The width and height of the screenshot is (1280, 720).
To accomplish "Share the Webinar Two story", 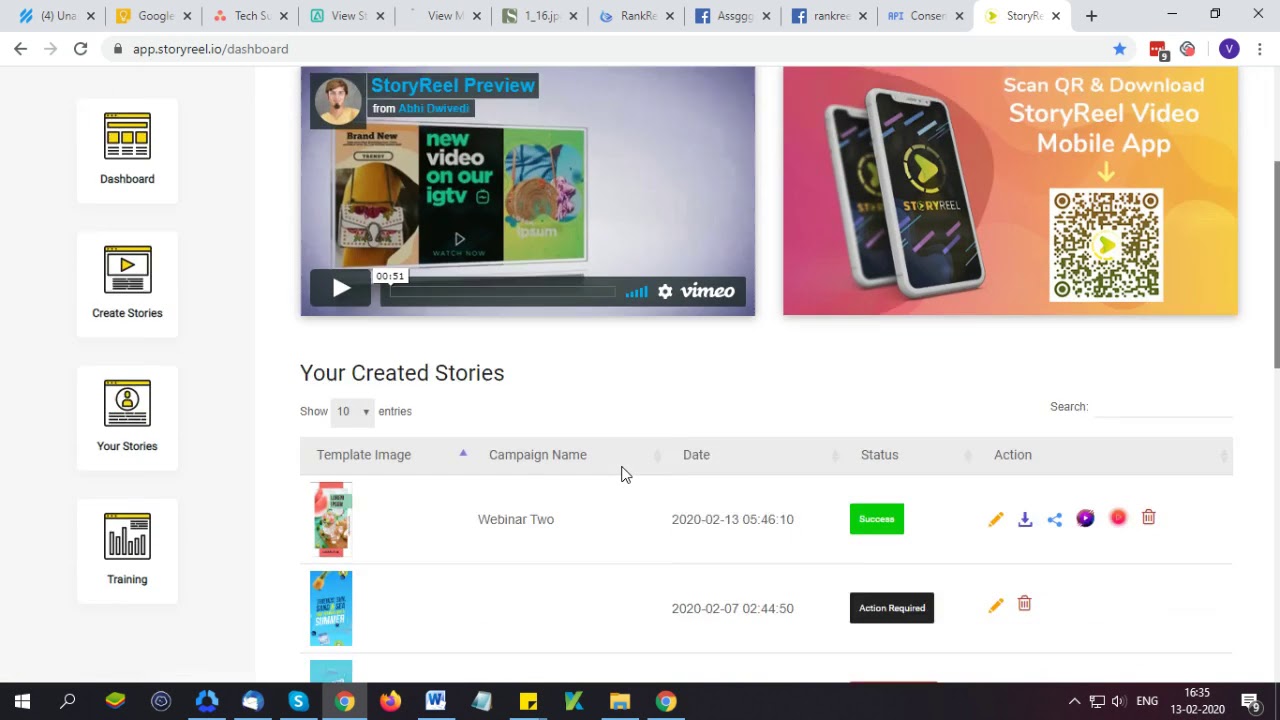I will (1055, 519).
